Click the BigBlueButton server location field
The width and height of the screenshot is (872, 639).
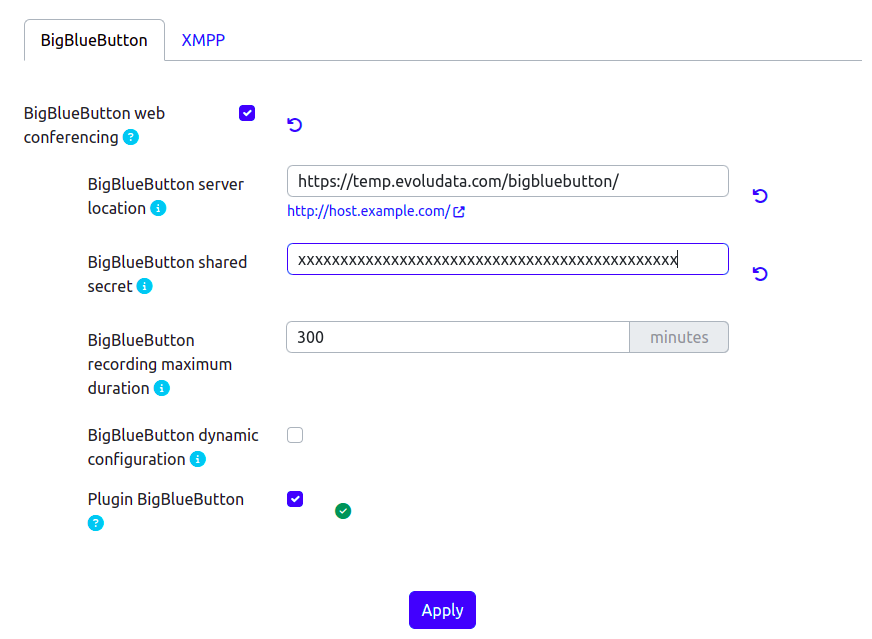pos(508,181)
